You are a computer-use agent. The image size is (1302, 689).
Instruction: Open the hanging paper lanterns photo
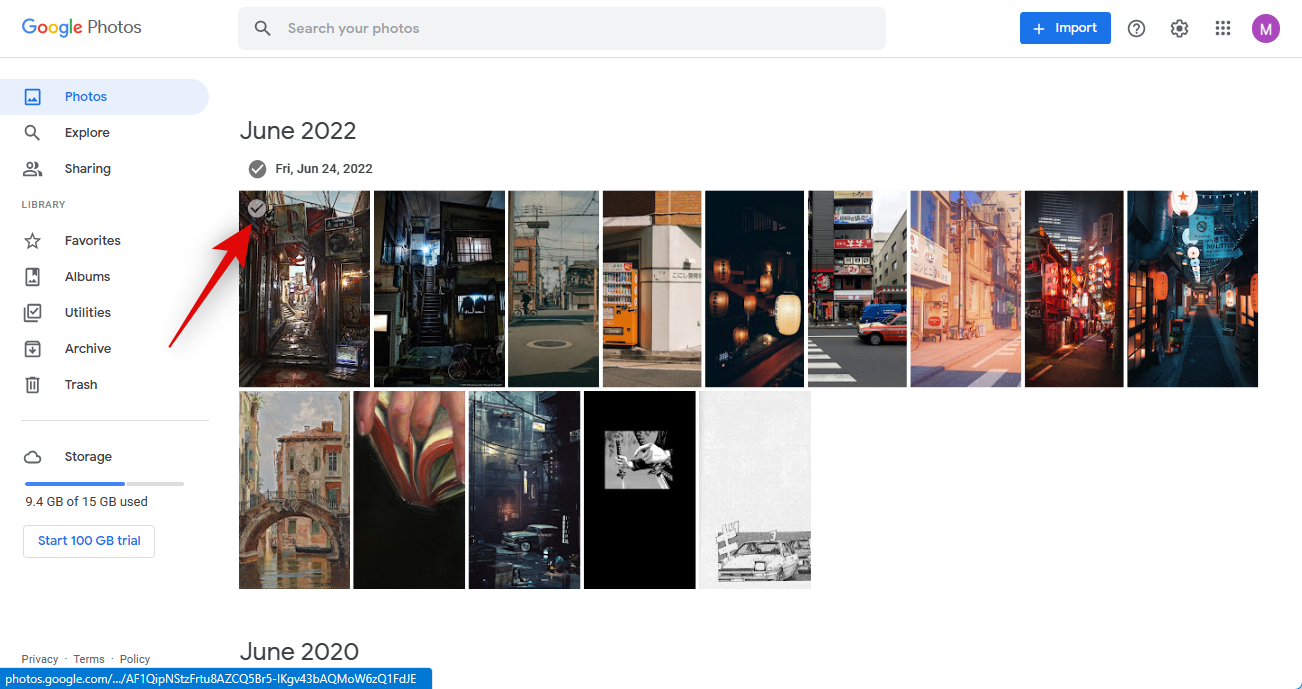754,289
